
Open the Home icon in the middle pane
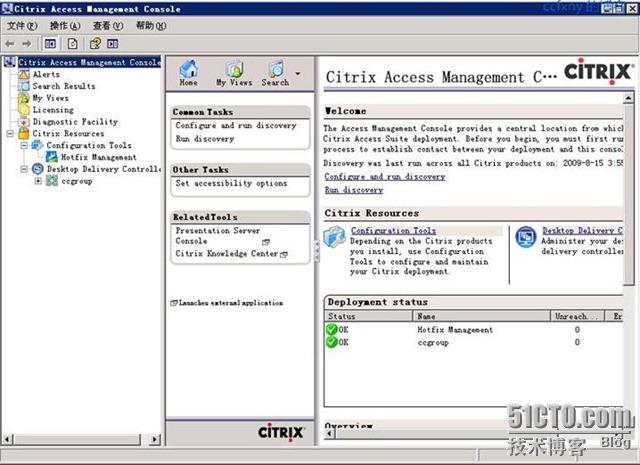pos(189,73)
